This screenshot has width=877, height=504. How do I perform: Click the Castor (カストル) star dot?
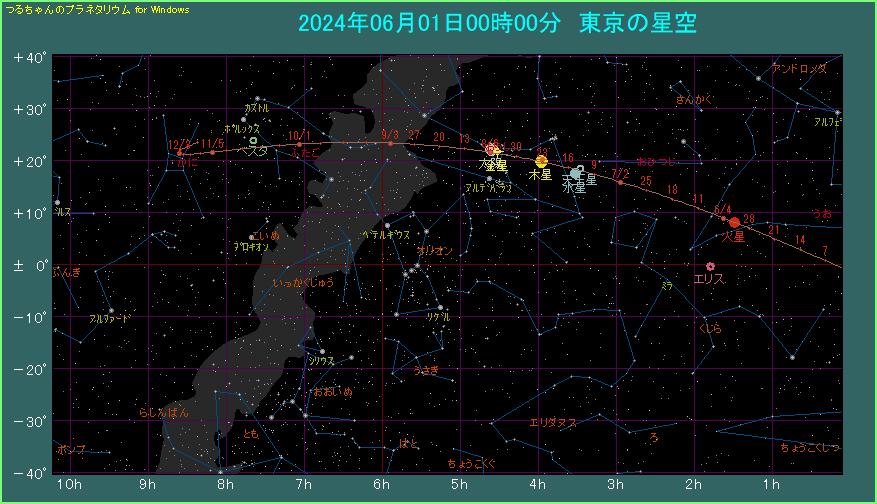coord(257,98)
